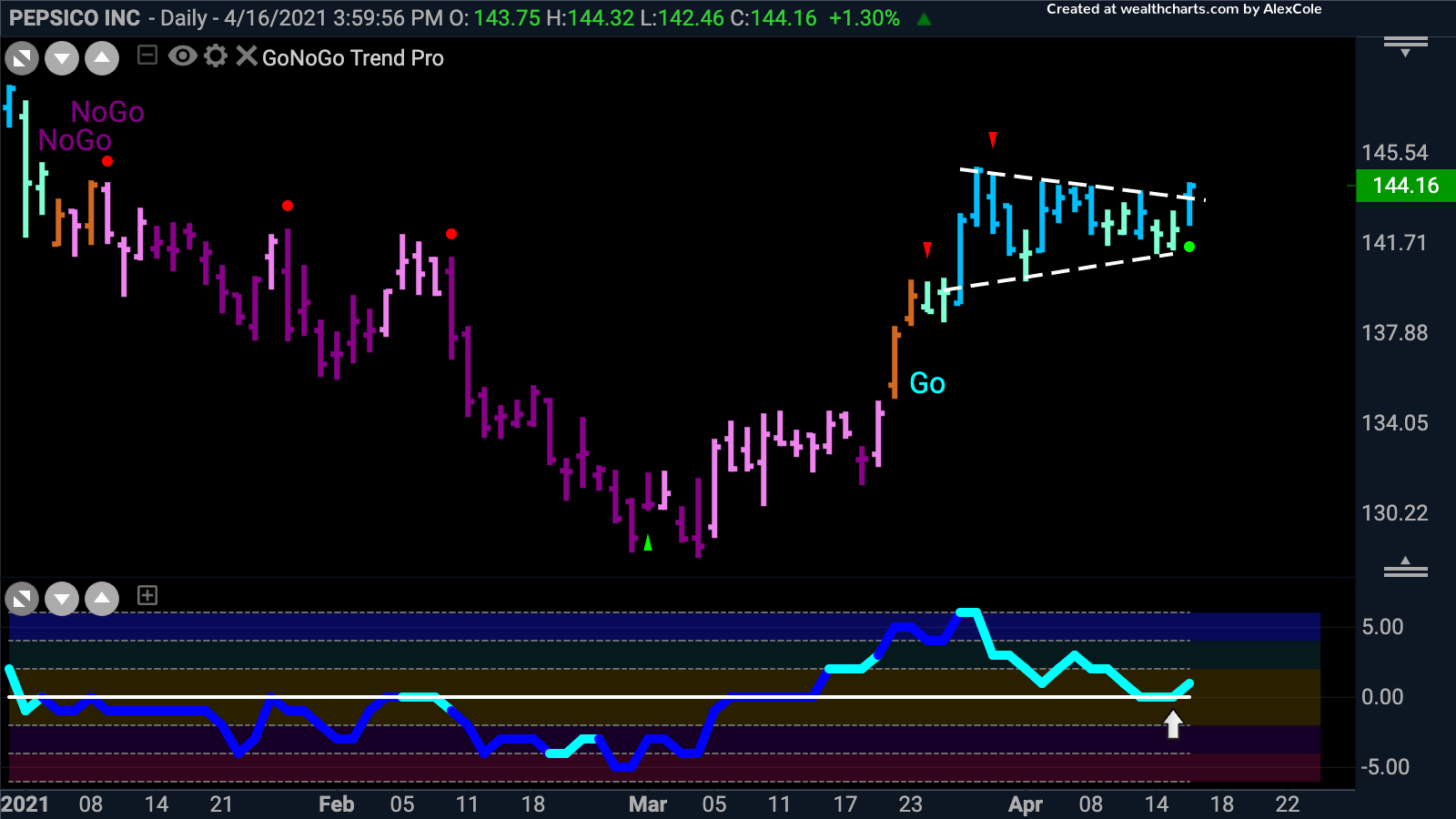Click the green up-triangle marker near March

click(648, 543)
